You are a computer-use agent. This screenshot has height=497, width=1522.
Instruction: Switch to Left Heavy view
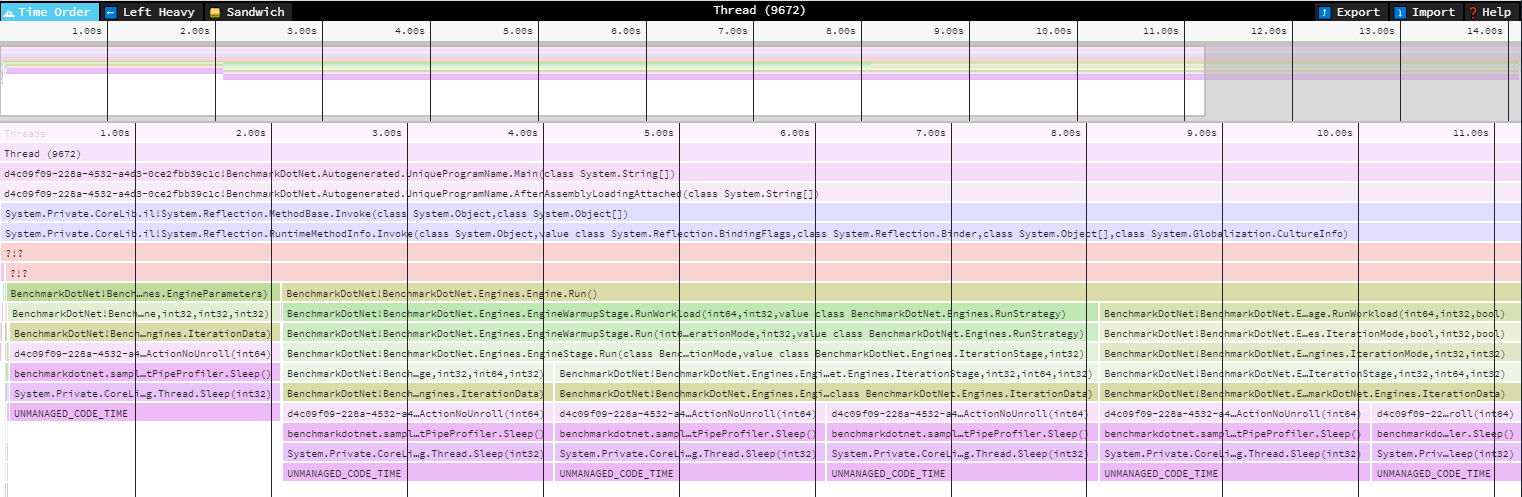(x=152, y=12)
